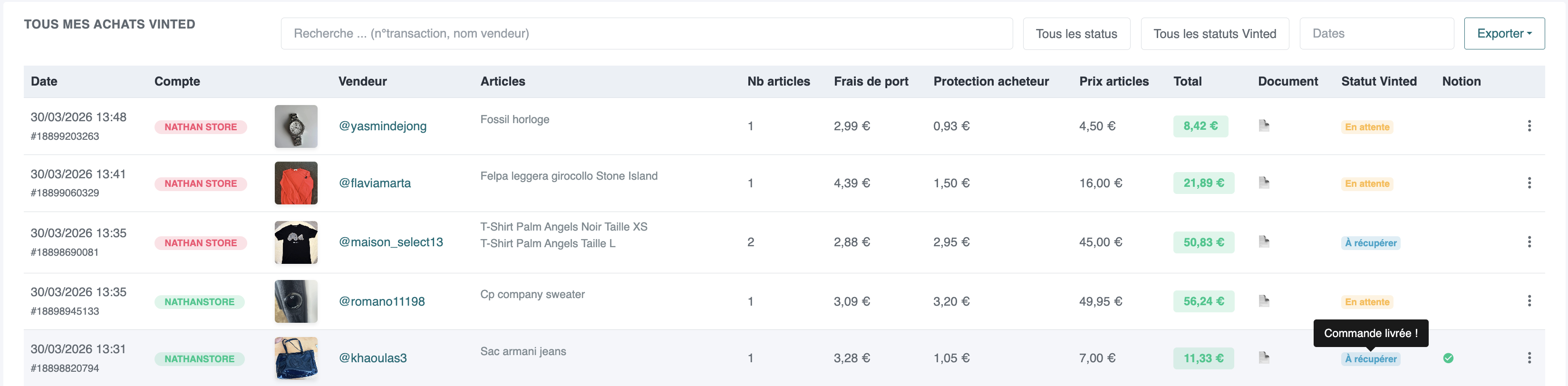Open the Tous les statuts Vinted filter
The height and width of the screenshot is (386, 1568).
click(1215, 33)
